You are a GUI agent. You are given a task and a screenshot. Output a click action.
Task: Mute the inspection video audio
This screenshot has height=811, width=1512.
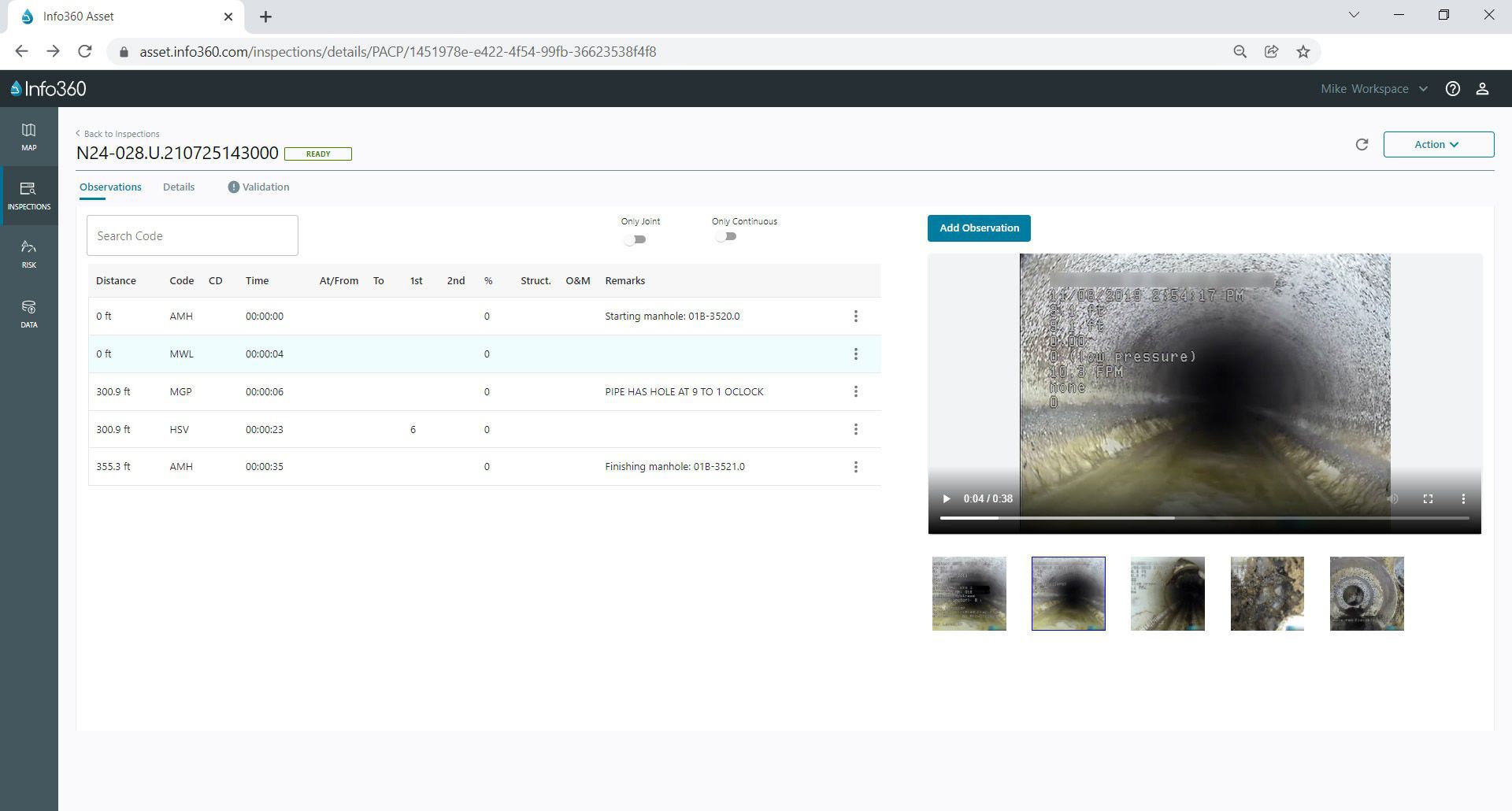[x=1392, y=498]
